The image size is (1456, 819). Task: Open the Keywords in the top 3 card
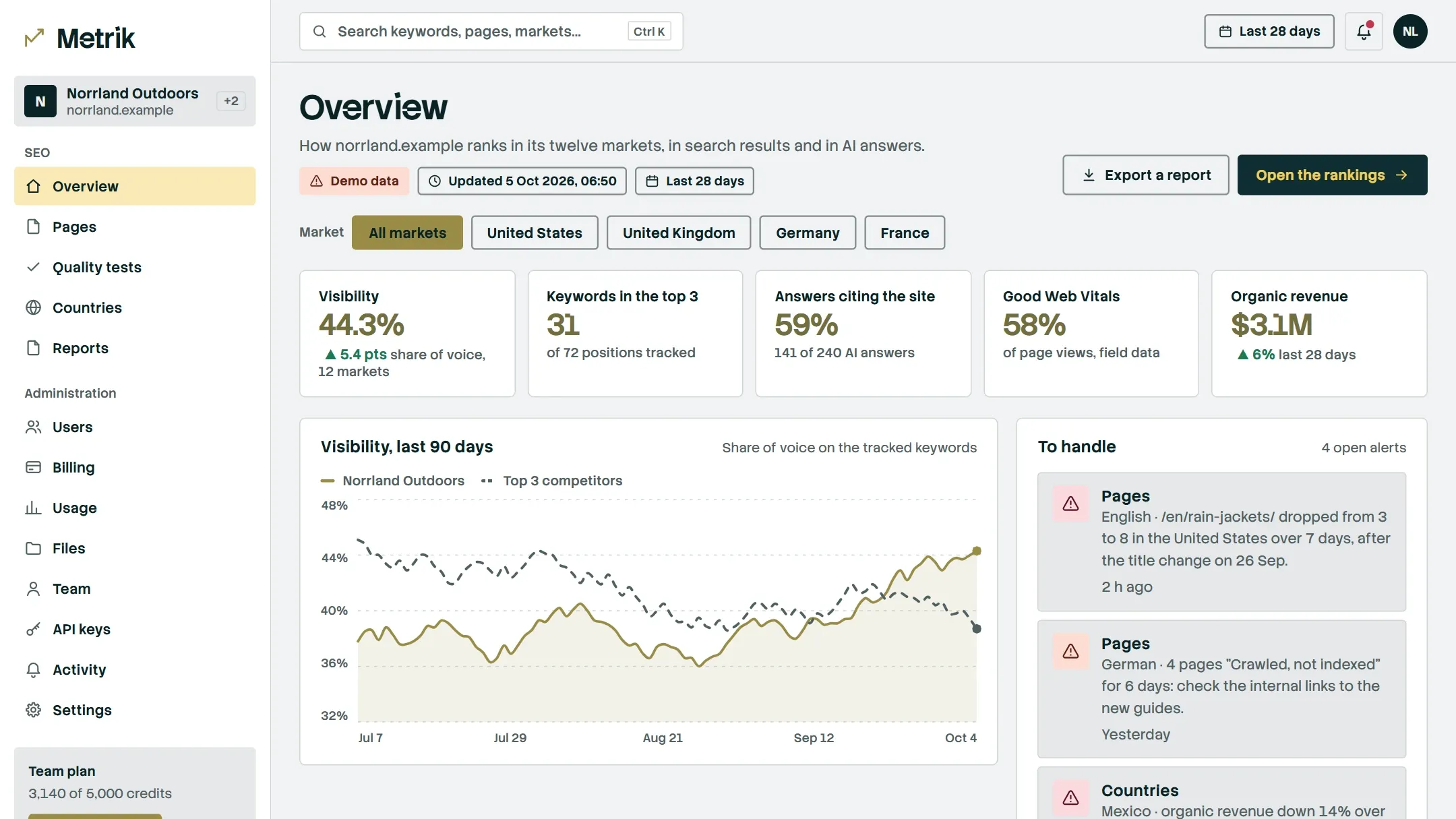pos(635,334)
